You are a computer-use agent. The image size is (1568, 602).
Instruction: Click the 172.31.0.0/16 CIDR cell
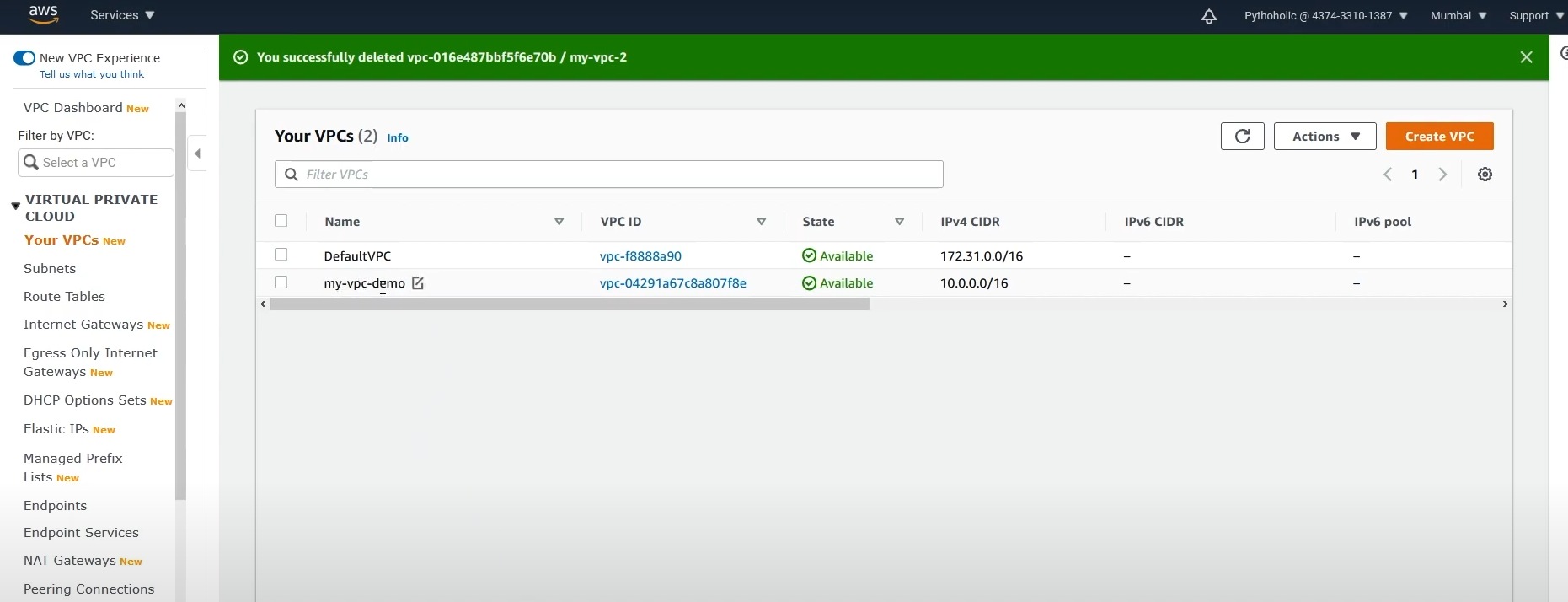click(x=982, y=256)
